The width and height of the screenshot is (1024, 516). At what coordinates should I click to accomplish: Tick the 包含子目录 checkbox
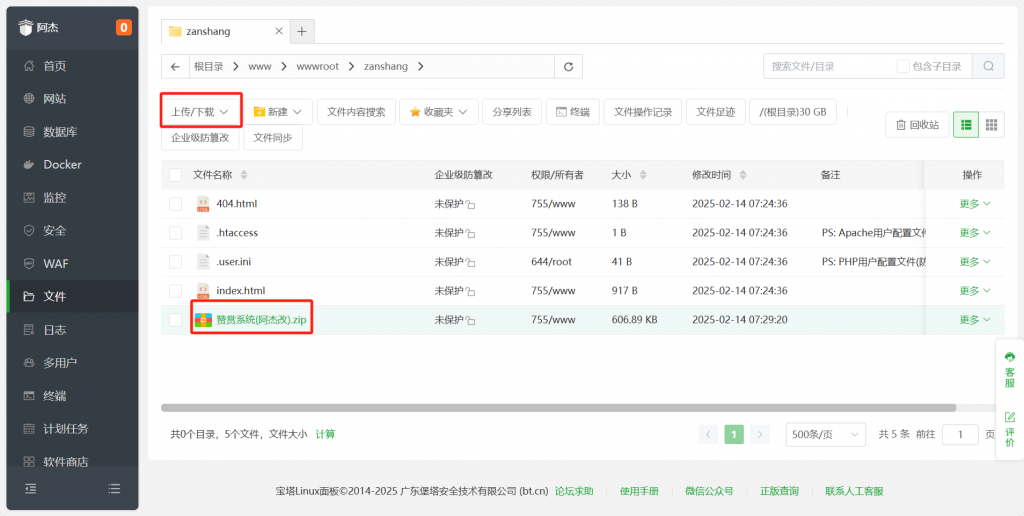[x=903, y=66]
